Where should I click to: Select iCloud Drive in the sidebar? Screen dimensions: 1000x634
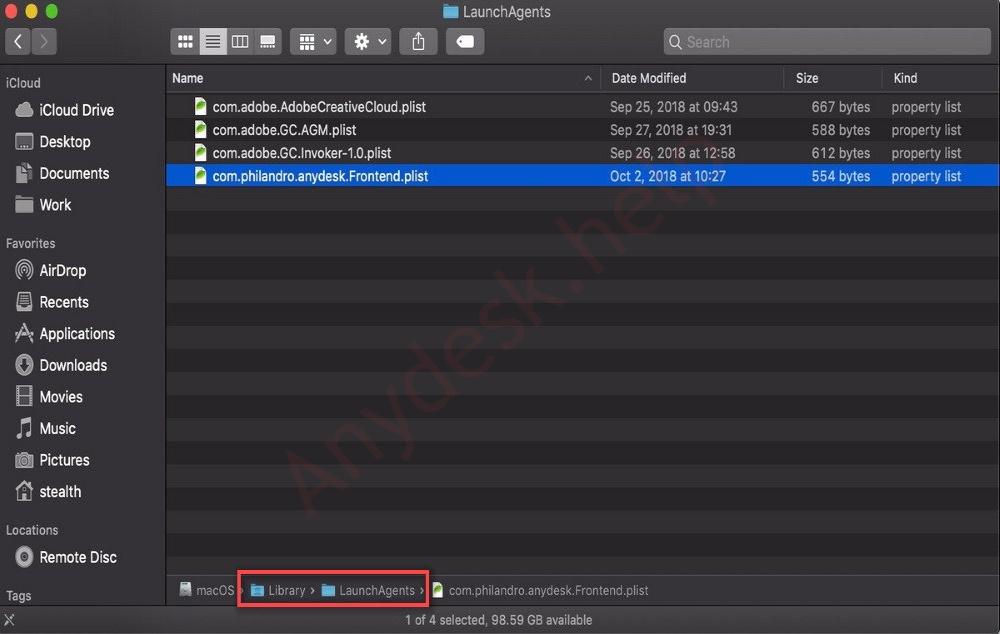pyautogui.click(x=76, y=110)
